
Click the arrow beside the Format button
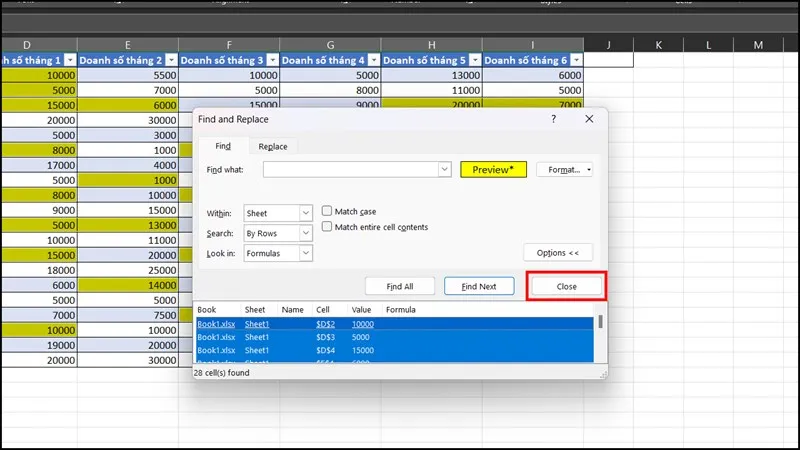click(x=589, y=170)
